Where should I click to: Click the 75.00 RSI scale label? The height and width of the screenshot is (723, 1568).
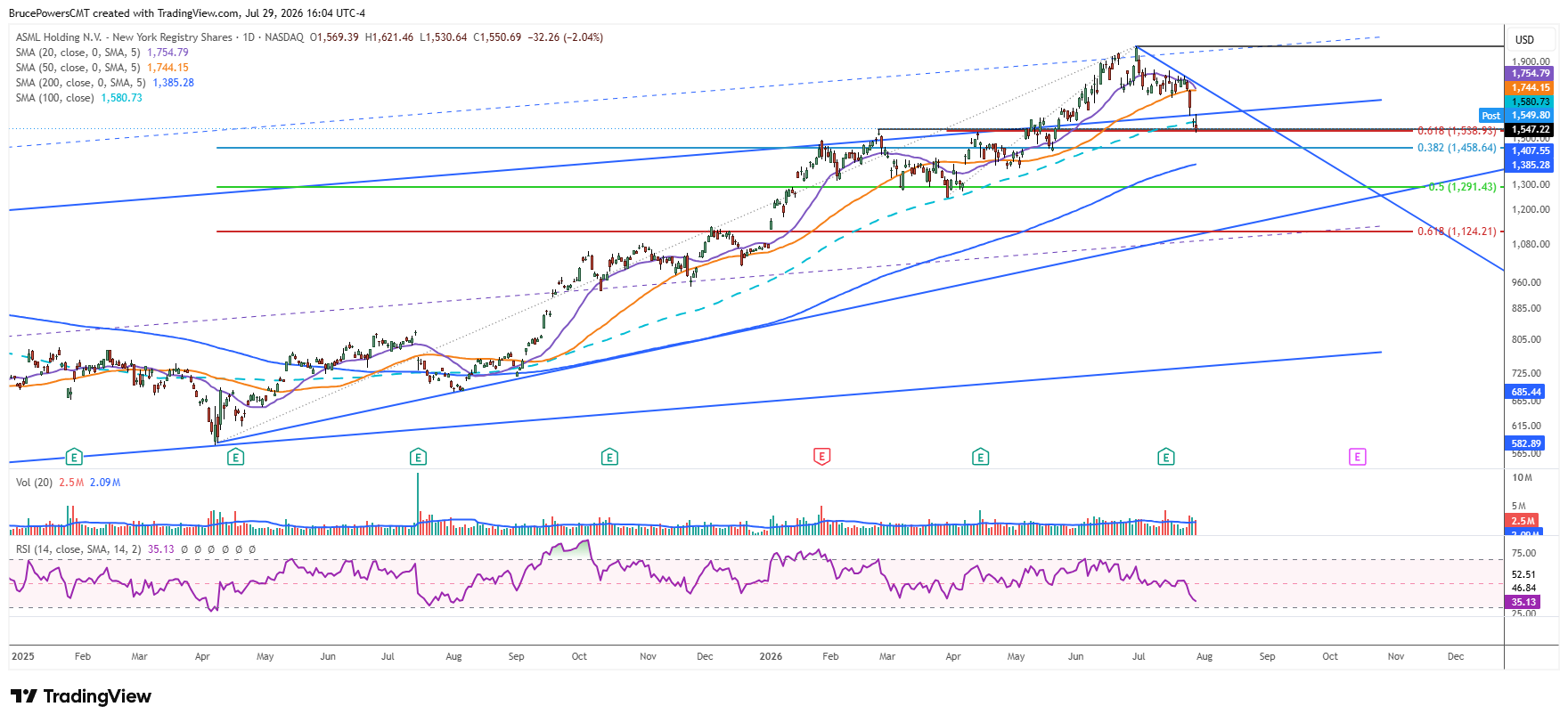point(1524,553)
